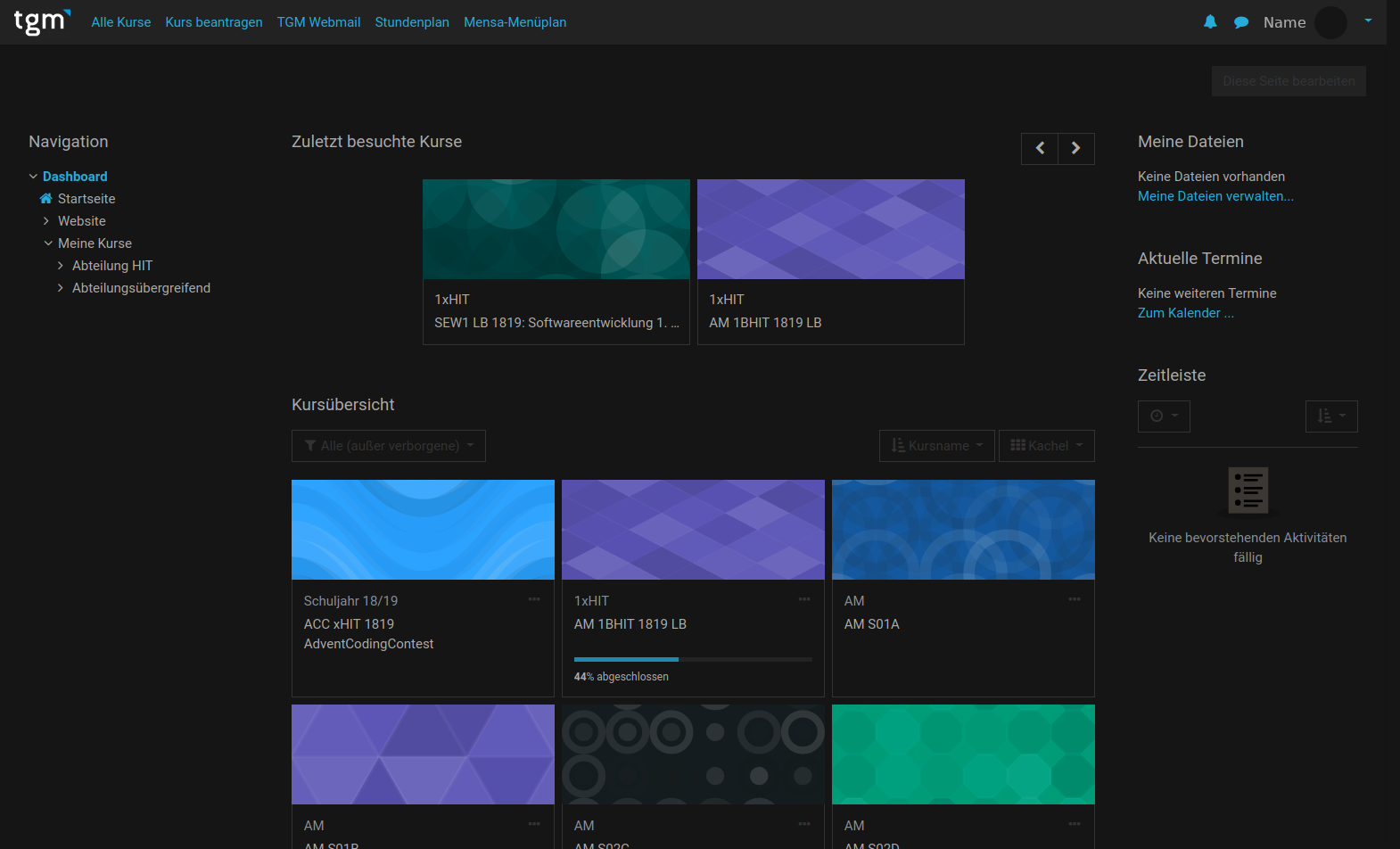Open options menu for AM 1BHIT 1819 LB card

point(804,599)
